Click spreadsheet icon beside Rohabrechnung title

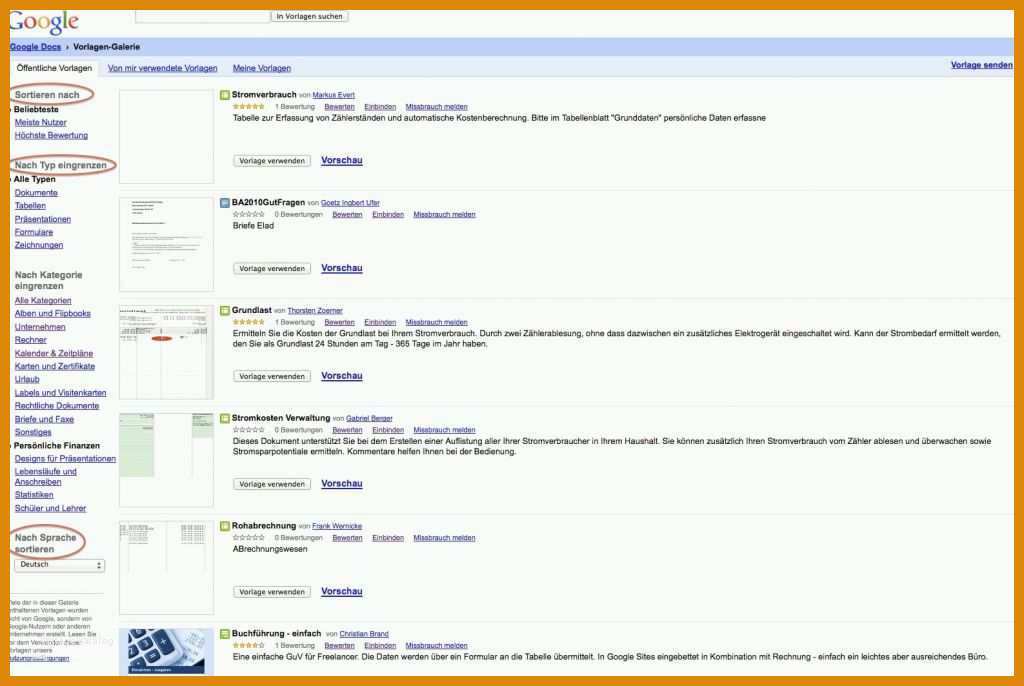[x=225, y=527]
